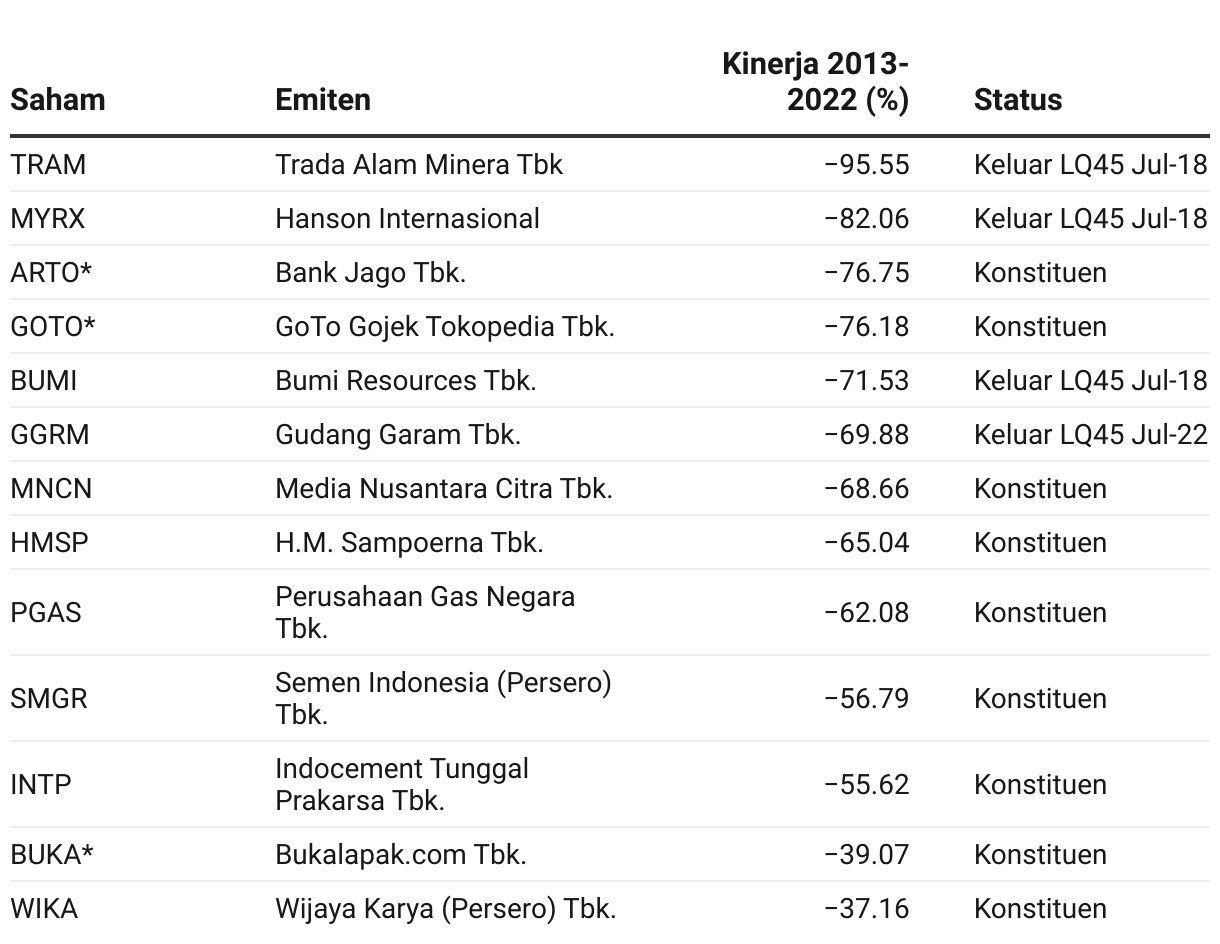Click GoTo Gojek Tokopedia Tbk. cell
The height and width of the screenshot is (944, 1220).
[445, 326]
